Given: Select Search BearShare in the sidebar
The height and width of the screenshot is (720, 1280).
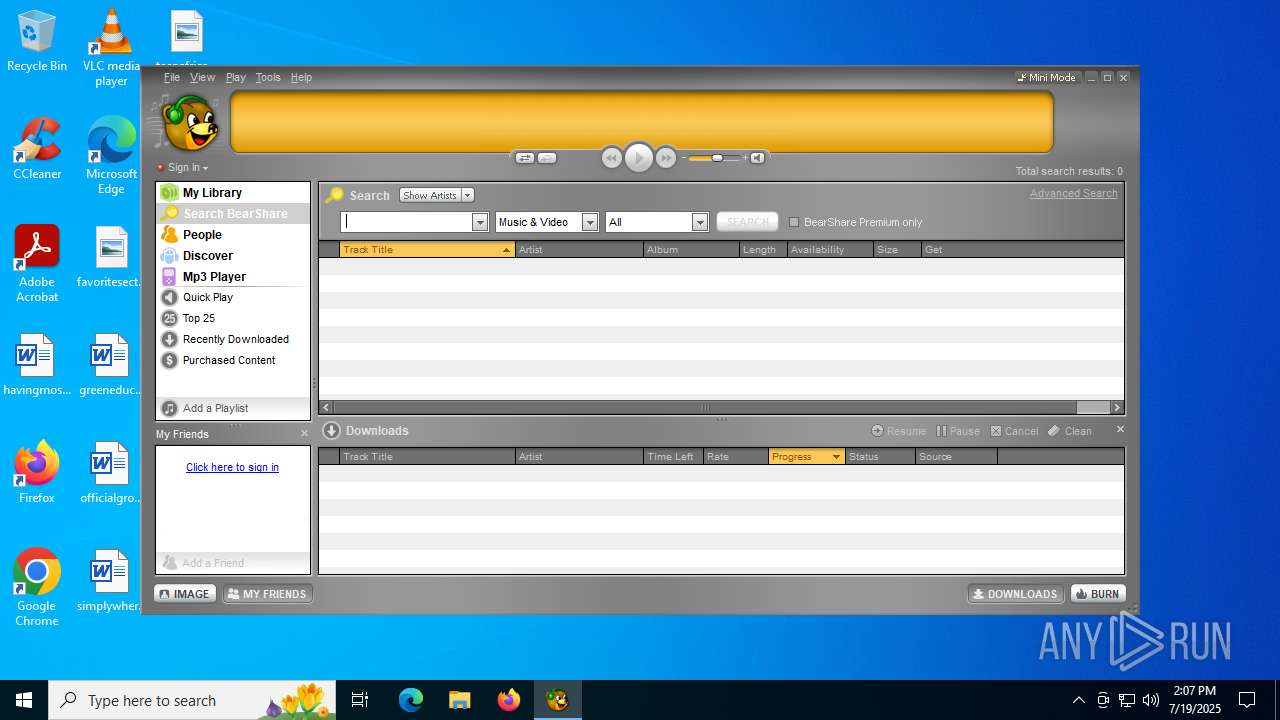Looking at the screenshot, I should tap(235, 214).
